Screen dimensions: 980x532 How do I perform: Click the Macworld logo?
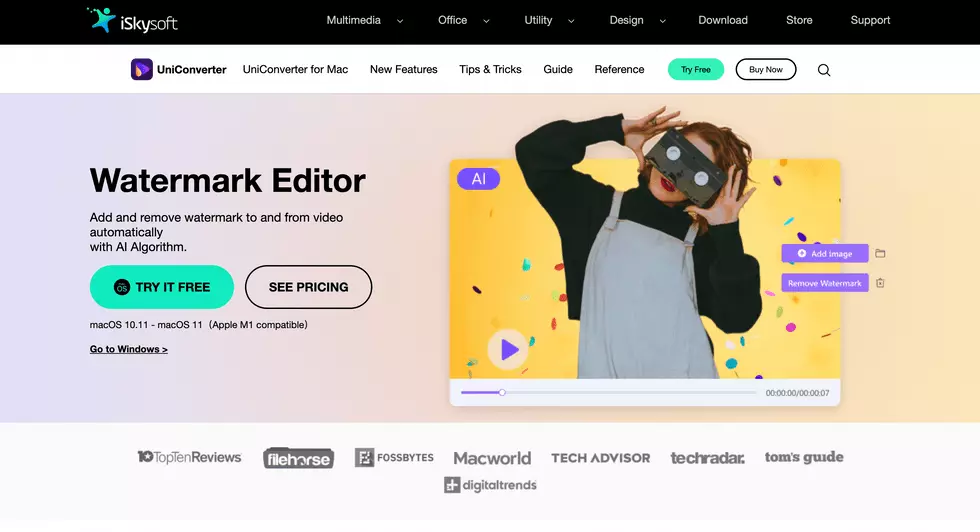click(492, 458)
